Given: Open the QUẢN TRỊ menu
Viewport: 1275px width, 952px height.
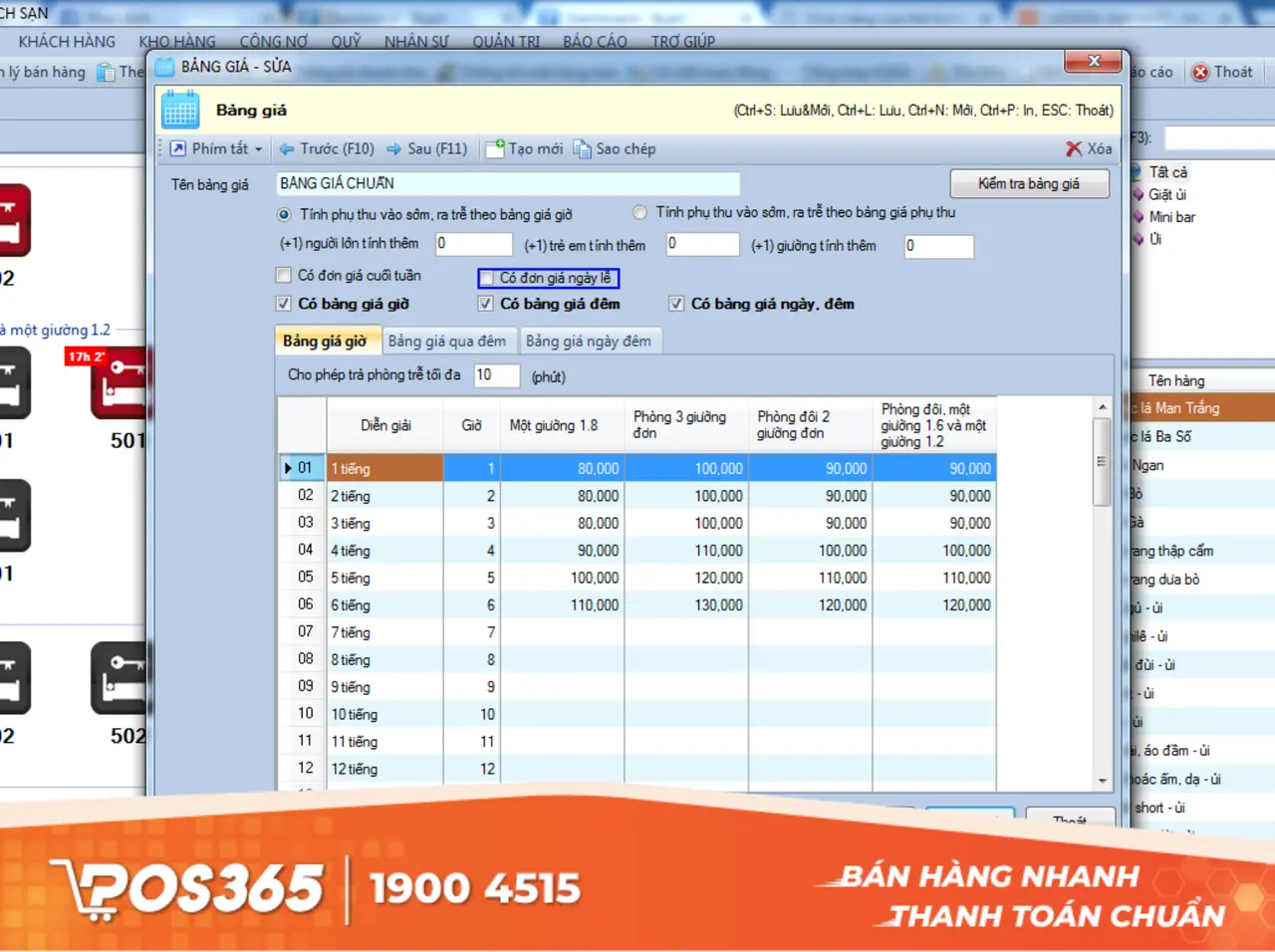Looking at the screenshot, I should 506,41.
